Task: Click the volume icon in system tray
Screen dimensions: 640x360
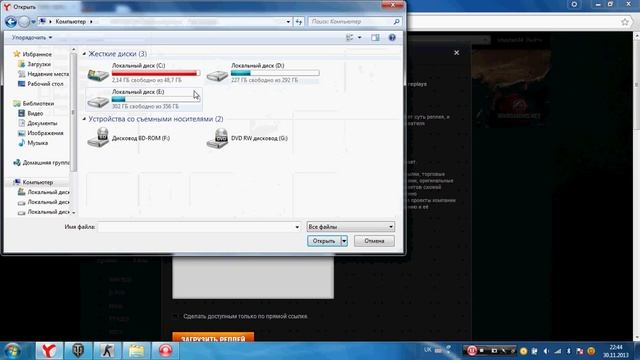Action: pyautogui.click(x=546, y=351)
